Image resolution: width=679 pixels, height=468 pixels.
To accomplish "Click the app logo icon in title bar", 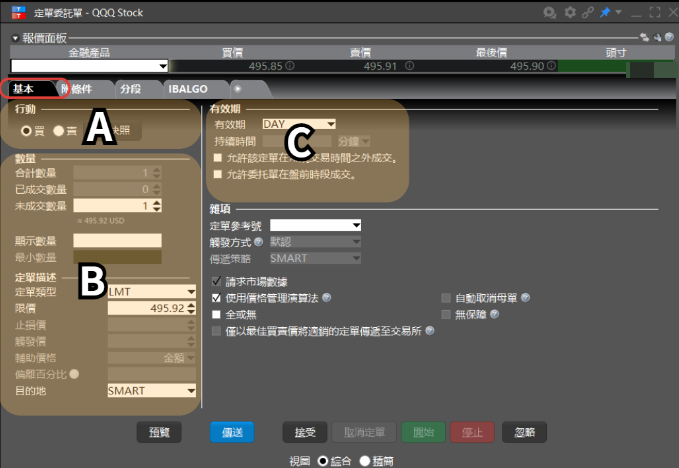I will tap(19, 13).
